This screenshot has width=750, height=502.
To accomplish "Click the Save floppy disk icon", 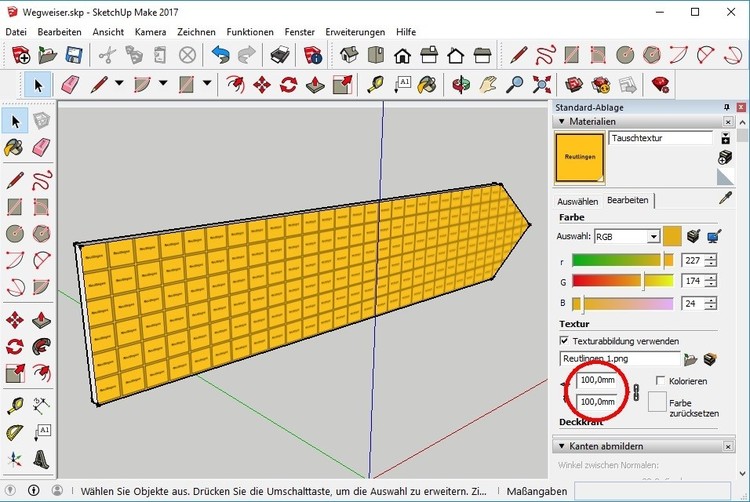I will pos(74,55).
